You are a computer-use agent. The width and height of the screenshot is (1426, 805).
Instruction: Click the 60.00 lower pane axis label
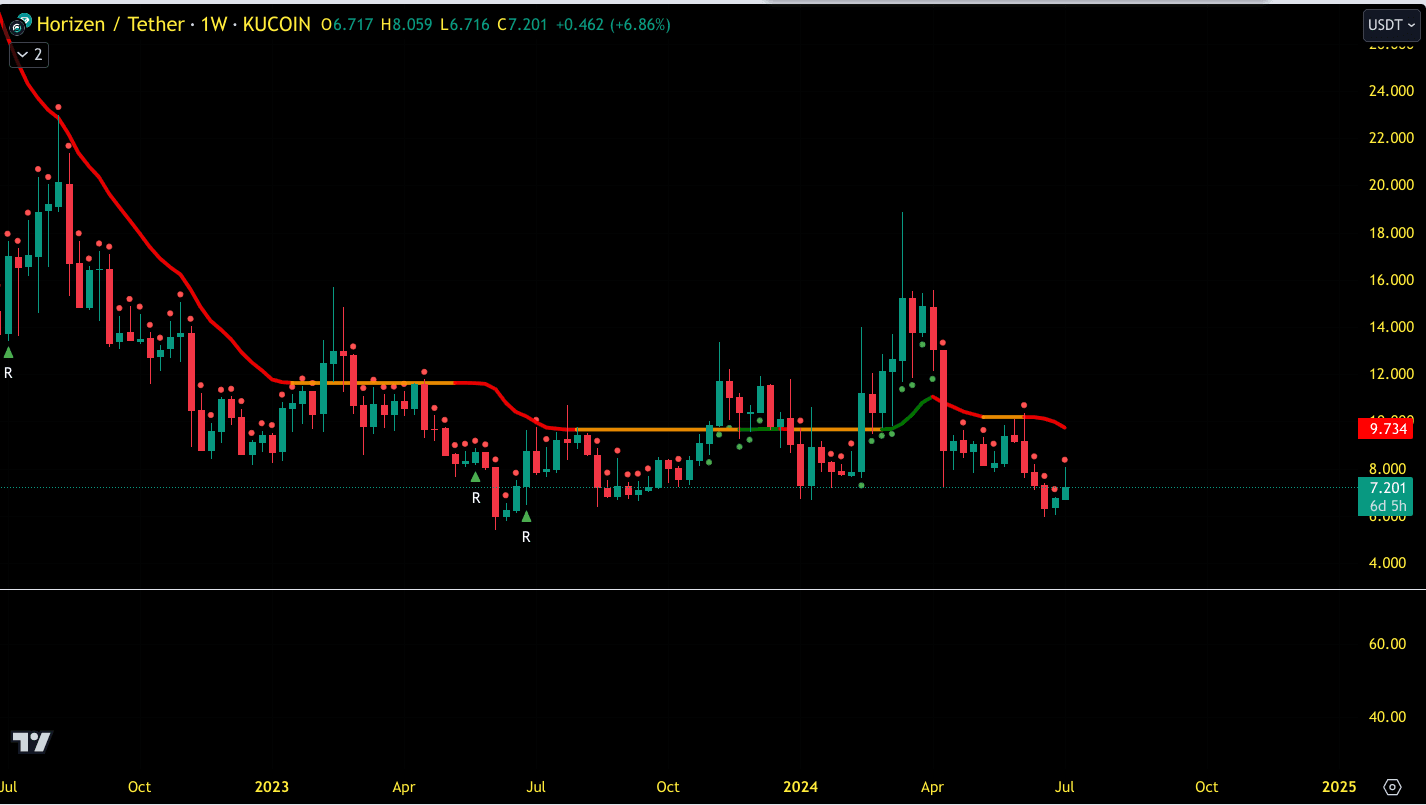pyautogui.click(x=1386, y=644)
